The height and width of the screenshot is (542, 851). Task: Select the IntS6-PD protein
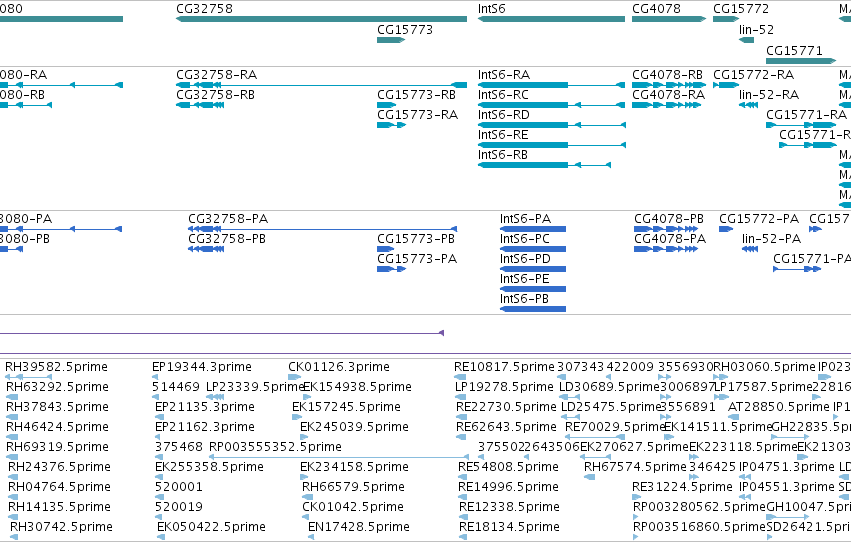tap(533, 269)
